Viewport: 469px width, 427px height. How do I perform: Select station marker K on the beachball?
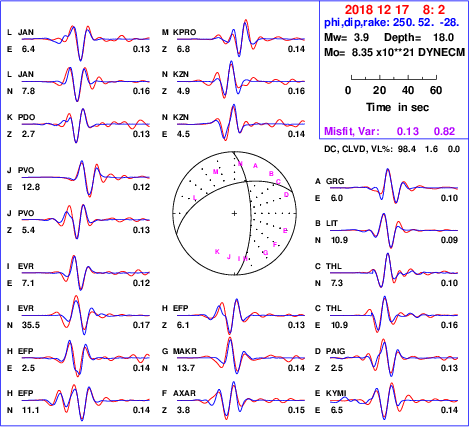pyautogui.click(x=217, y=252)
